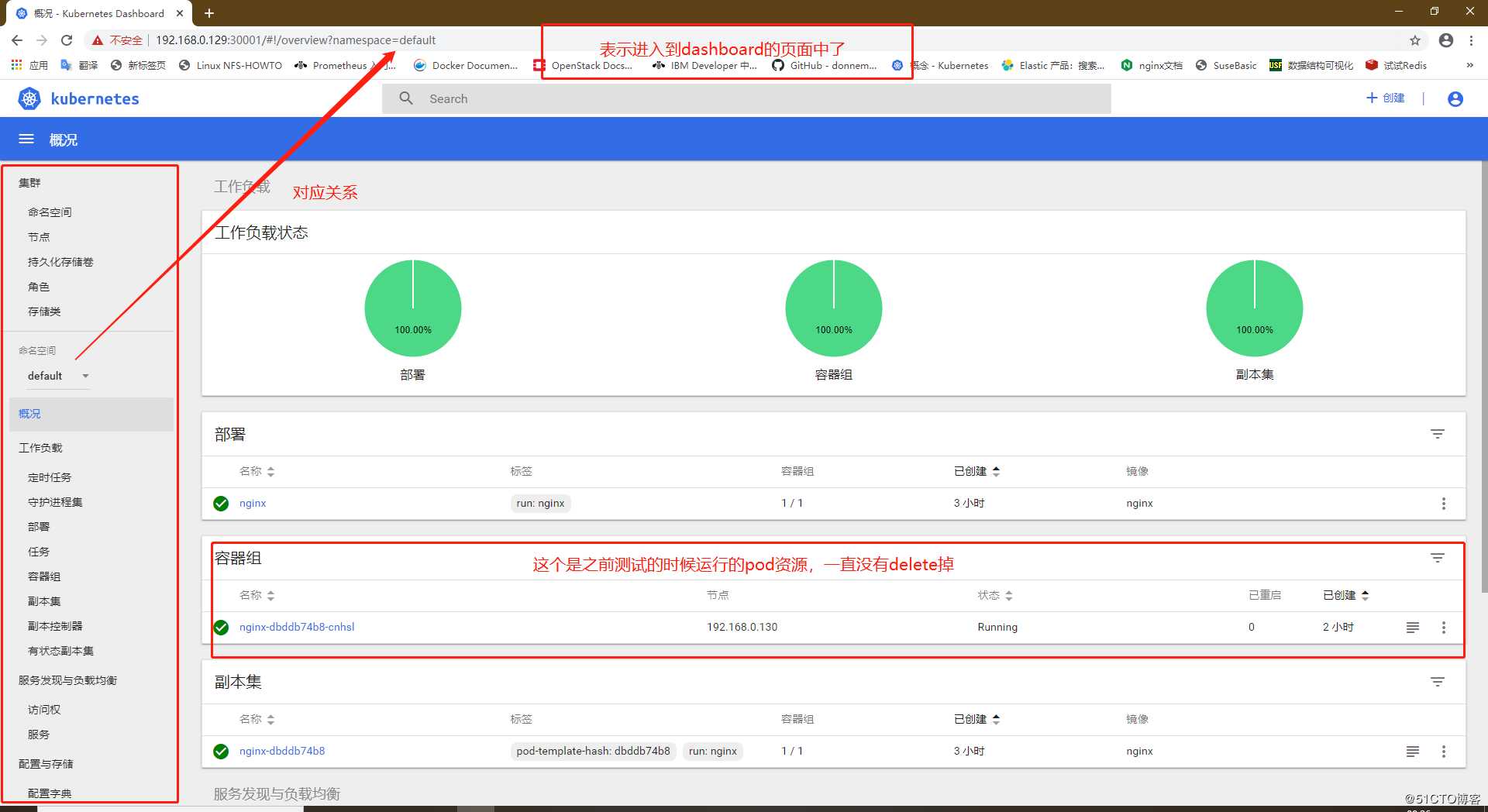1488x812 pixels.
Task: Select 命名空间 in the sidebar
Action: (x=50, y=212)
